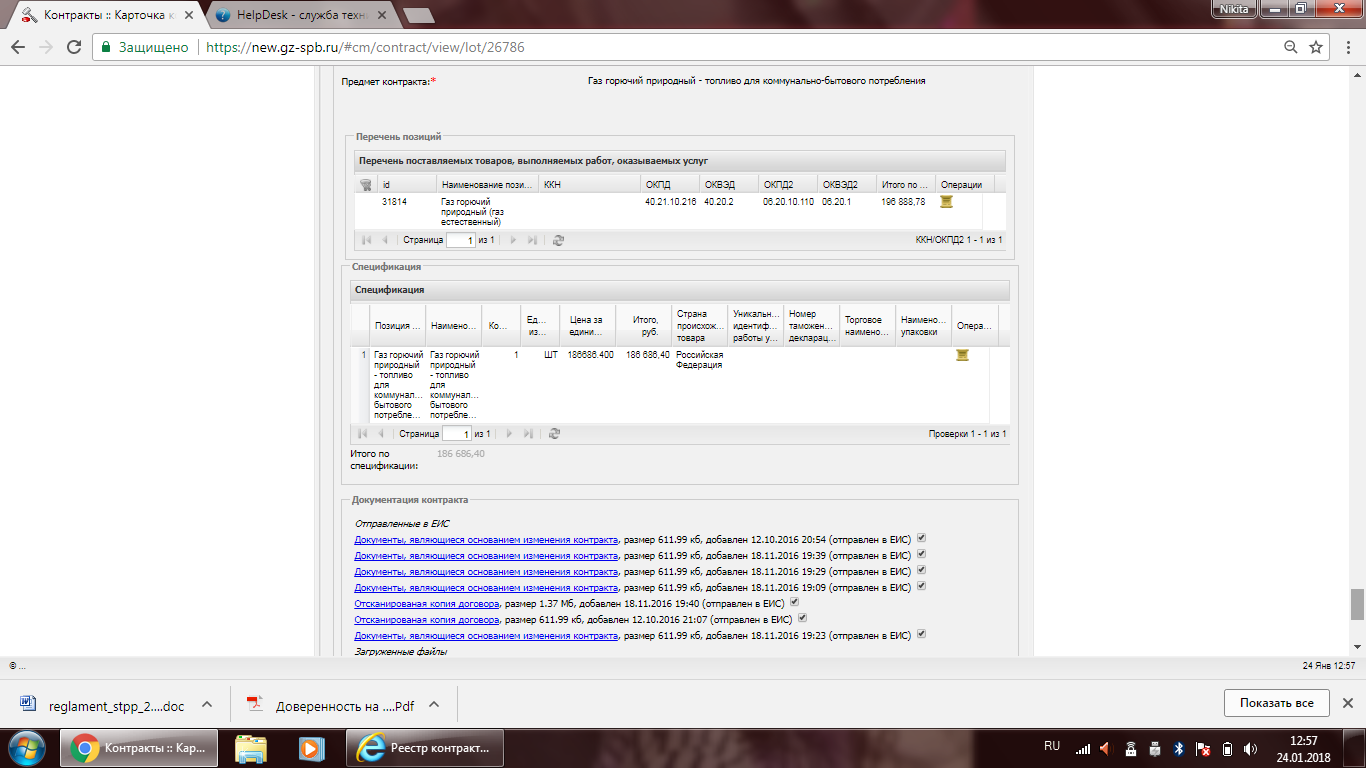The width and height of the screenshot is (1366, 768).
Task: Open document link added 12.10.2016 20:54
Action: coord(486,539)
